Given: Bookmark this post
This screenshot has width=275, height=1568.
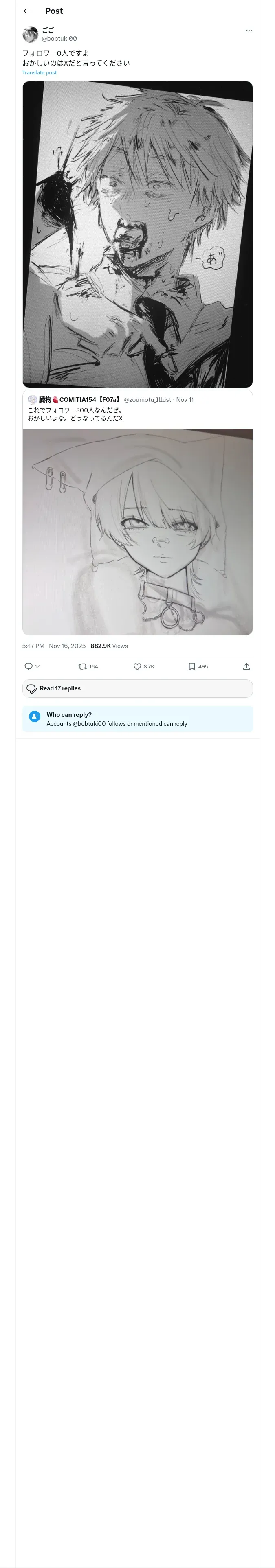Looking at the screenshot, I should click(191, 666).
